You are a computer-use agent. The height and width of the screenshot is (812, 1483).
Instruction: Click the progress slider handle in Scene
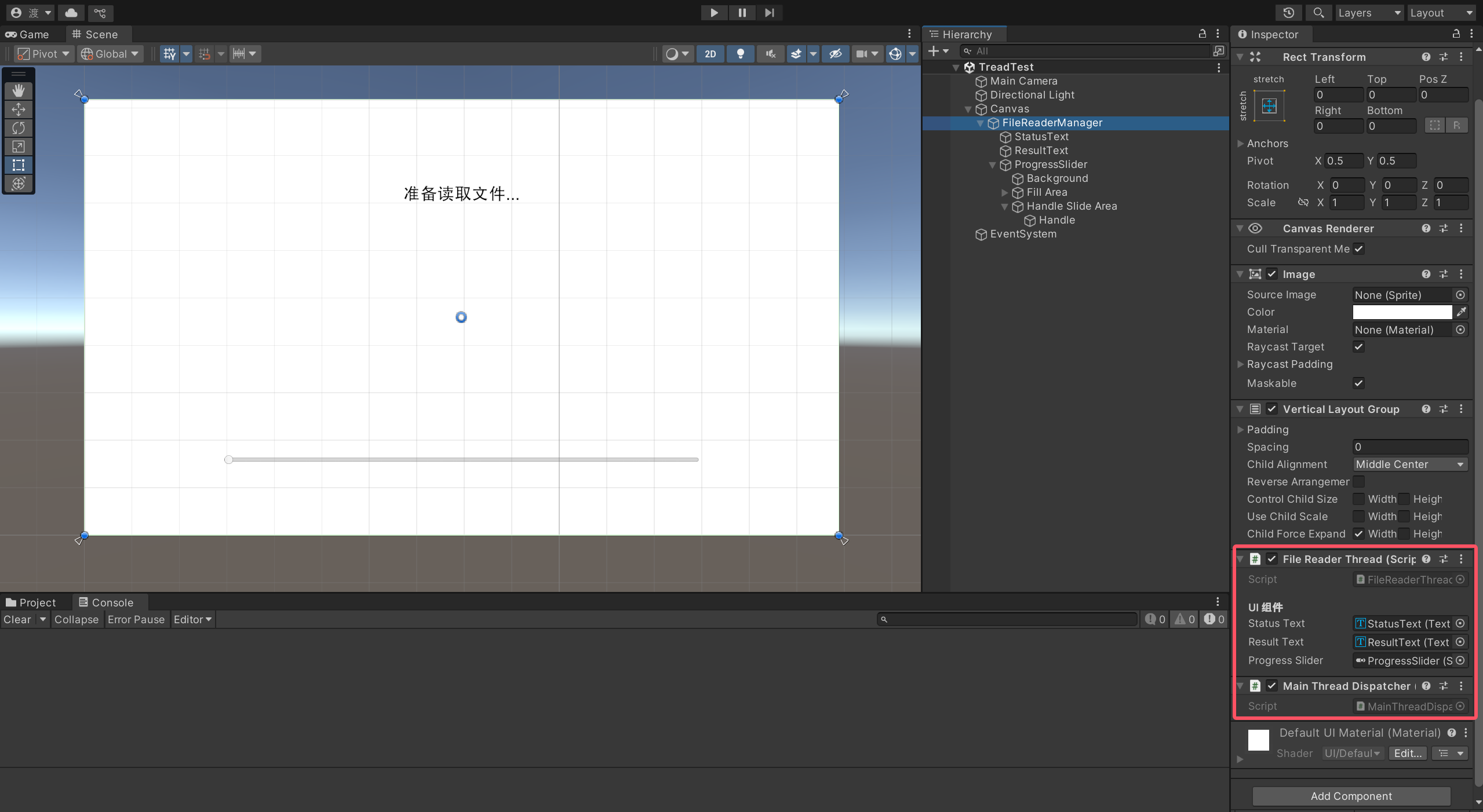pyautogui.click(x=228, y=459)
